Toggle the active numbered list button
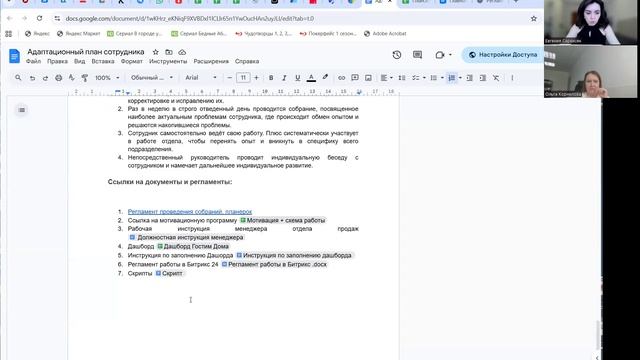The width and height of the screenshot is (640, 360). pos(452,78)
